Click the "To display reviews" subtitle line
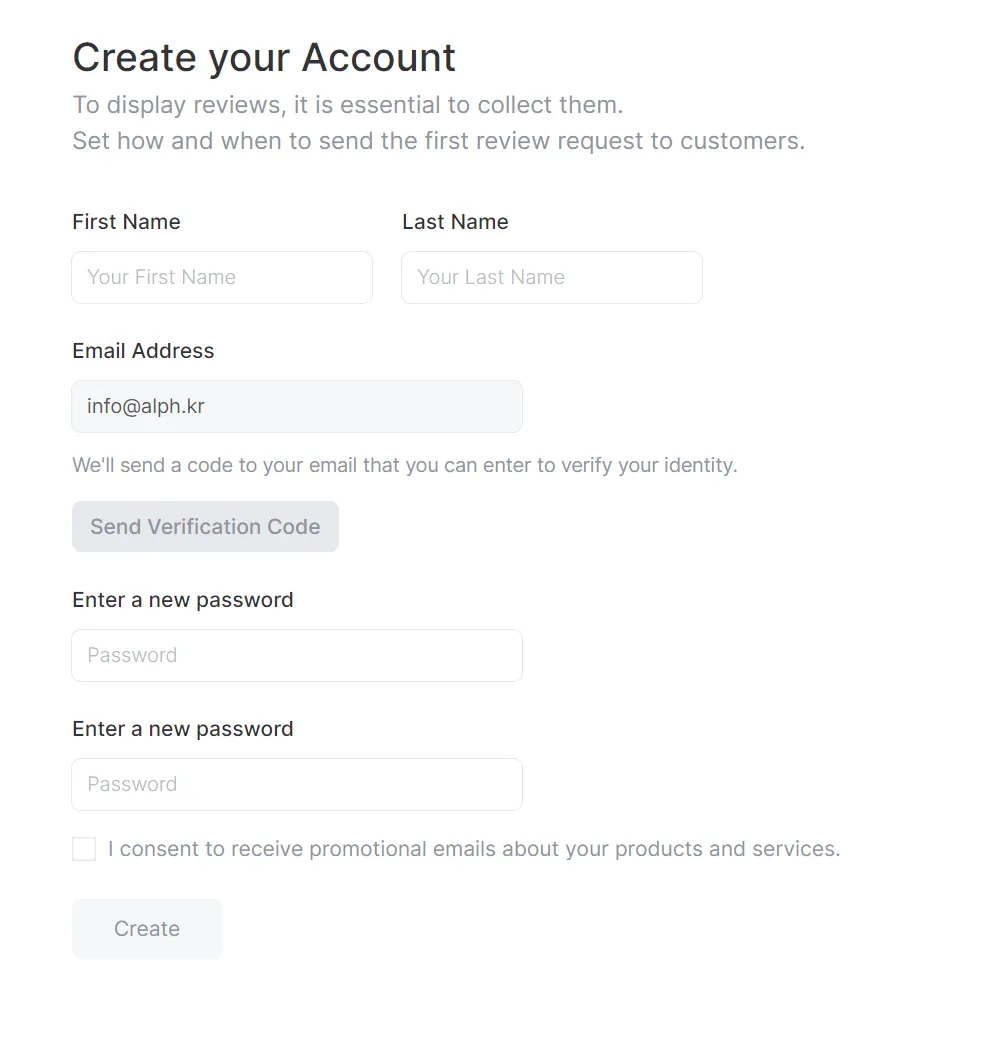The height and width of the screenshot is (1040, 989). point(347,105)
